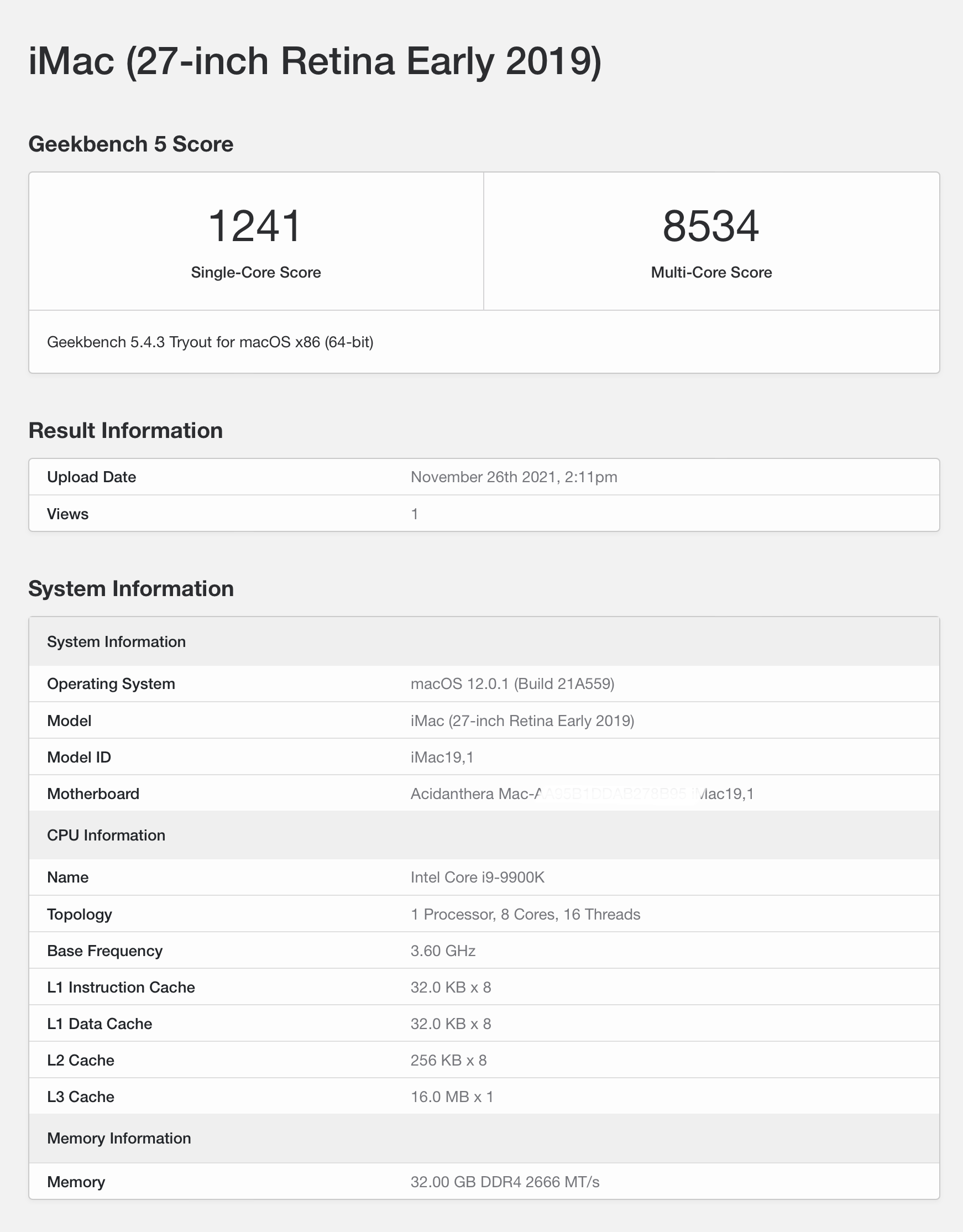Click the Result Information heading
Screen dimensions: 963x1232
coord(125,430)
